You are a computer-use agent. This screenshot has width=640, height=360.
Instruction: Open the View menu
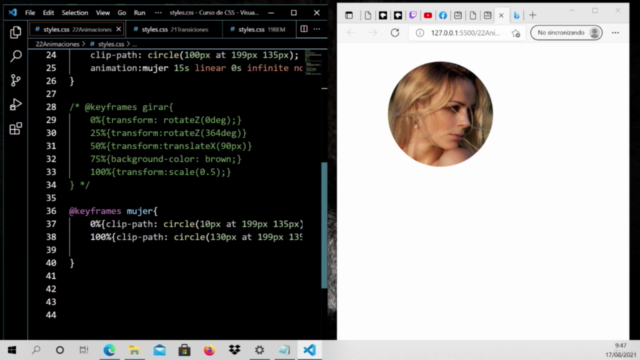tap(103, 13)
